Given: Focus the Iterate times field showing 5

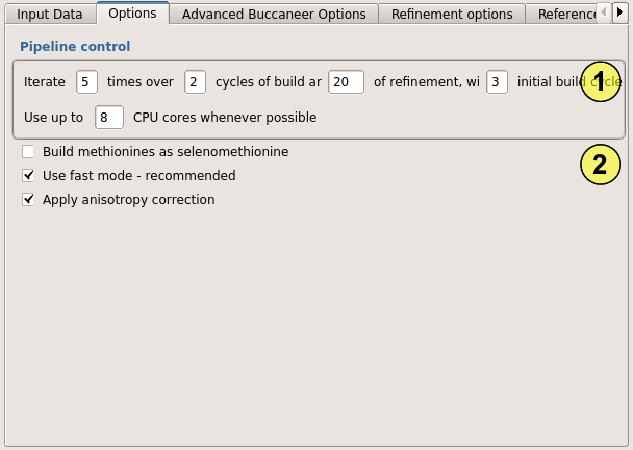Looking at the screenshot, I should tap(87, 82).
